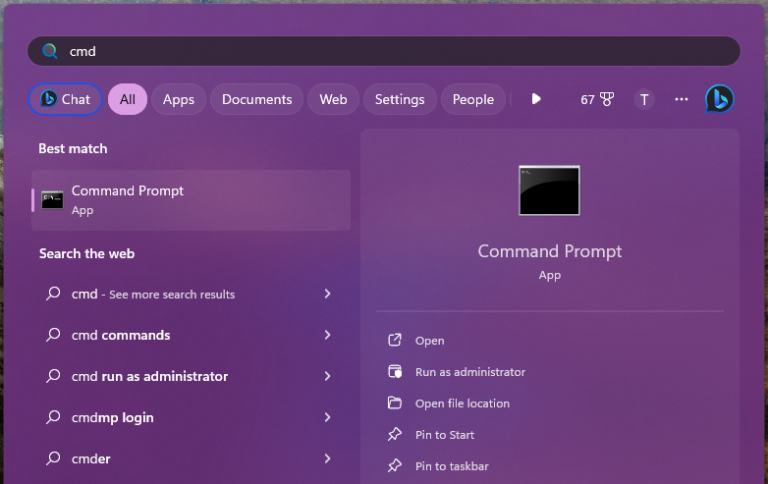768x484 pixels.
Task: Choose Pin to taskbar action
Action: click(x=452, y=466)
